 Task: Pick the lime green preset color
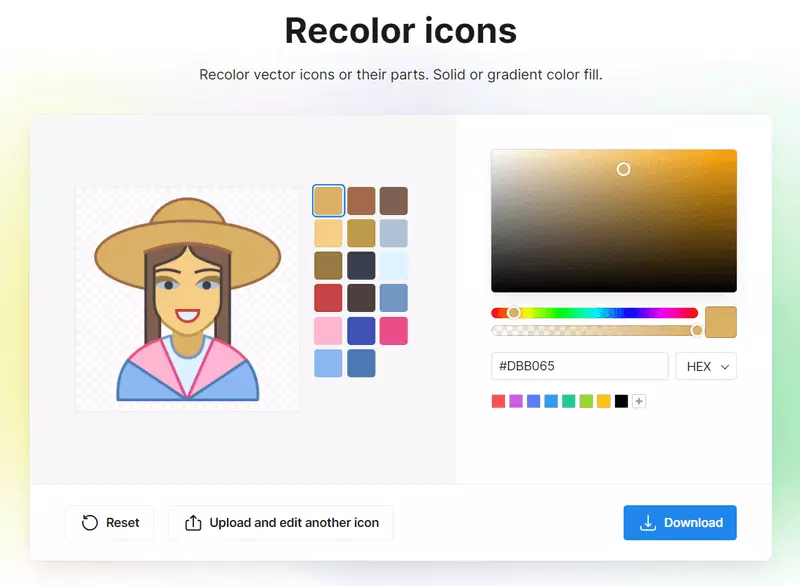pos(586,401)
